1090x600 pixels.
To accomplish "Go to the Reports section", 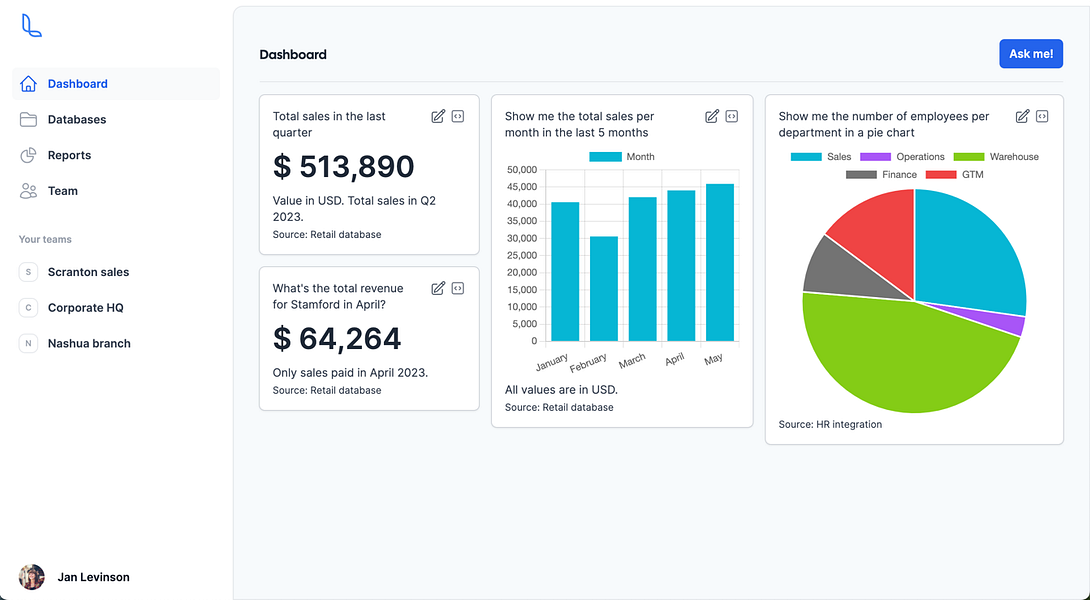I will click(x=115, y=155).
